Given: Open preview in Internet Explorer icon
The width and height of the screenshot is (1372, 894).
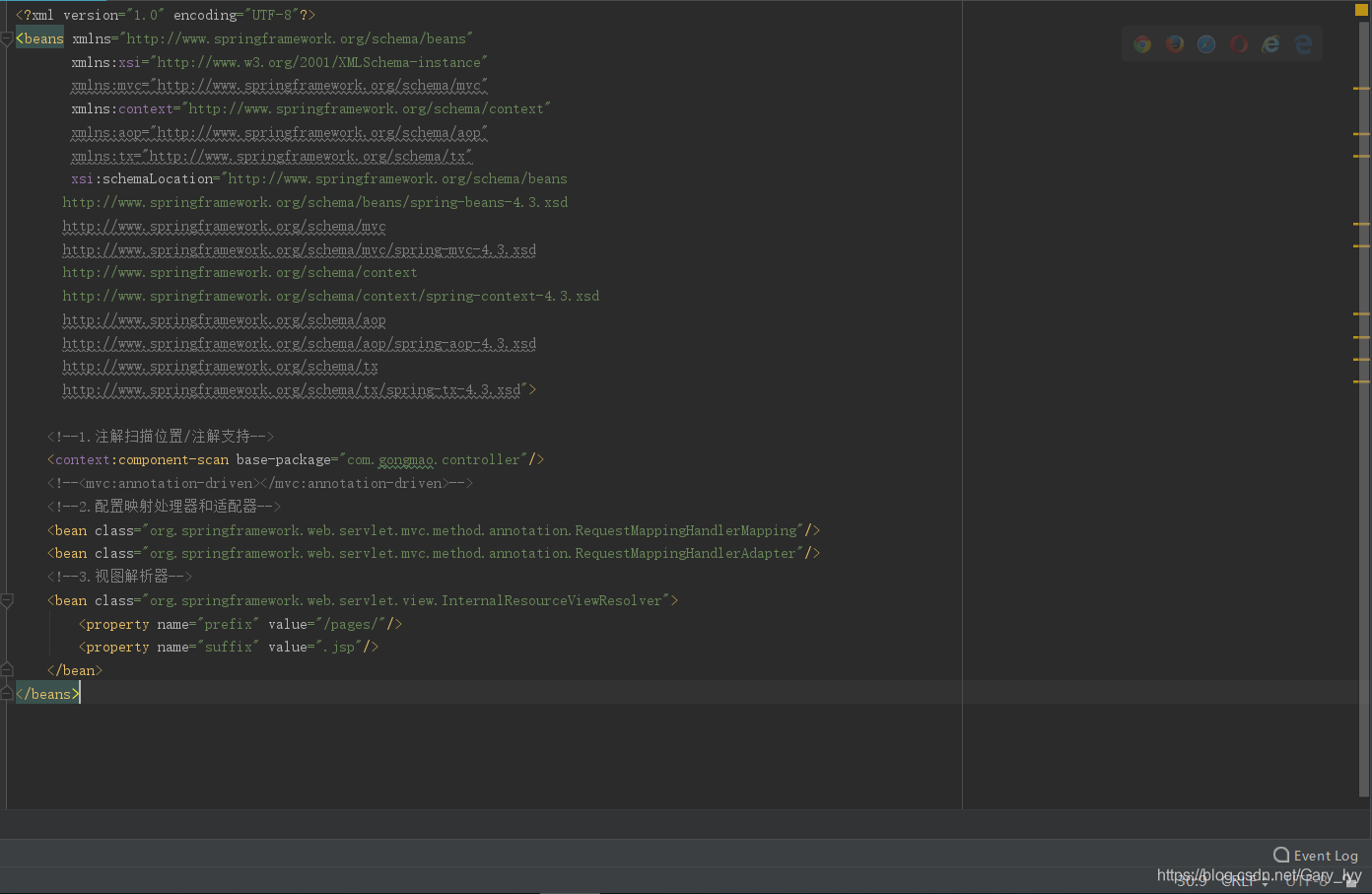Looking at the screenshot, I should (1271, 44).
